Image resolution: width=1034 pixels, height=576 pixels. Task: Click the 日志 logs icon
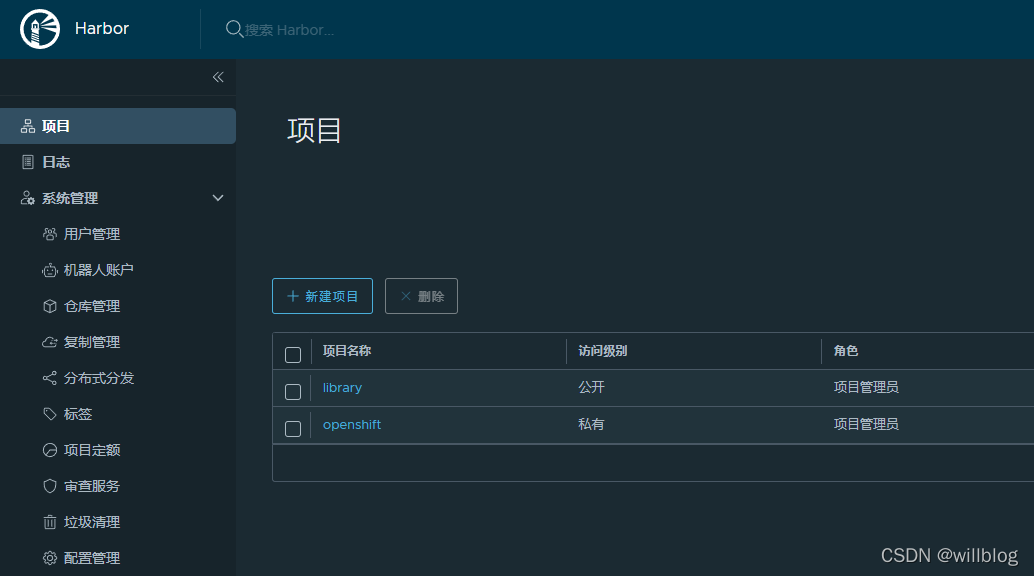point(28,162)
